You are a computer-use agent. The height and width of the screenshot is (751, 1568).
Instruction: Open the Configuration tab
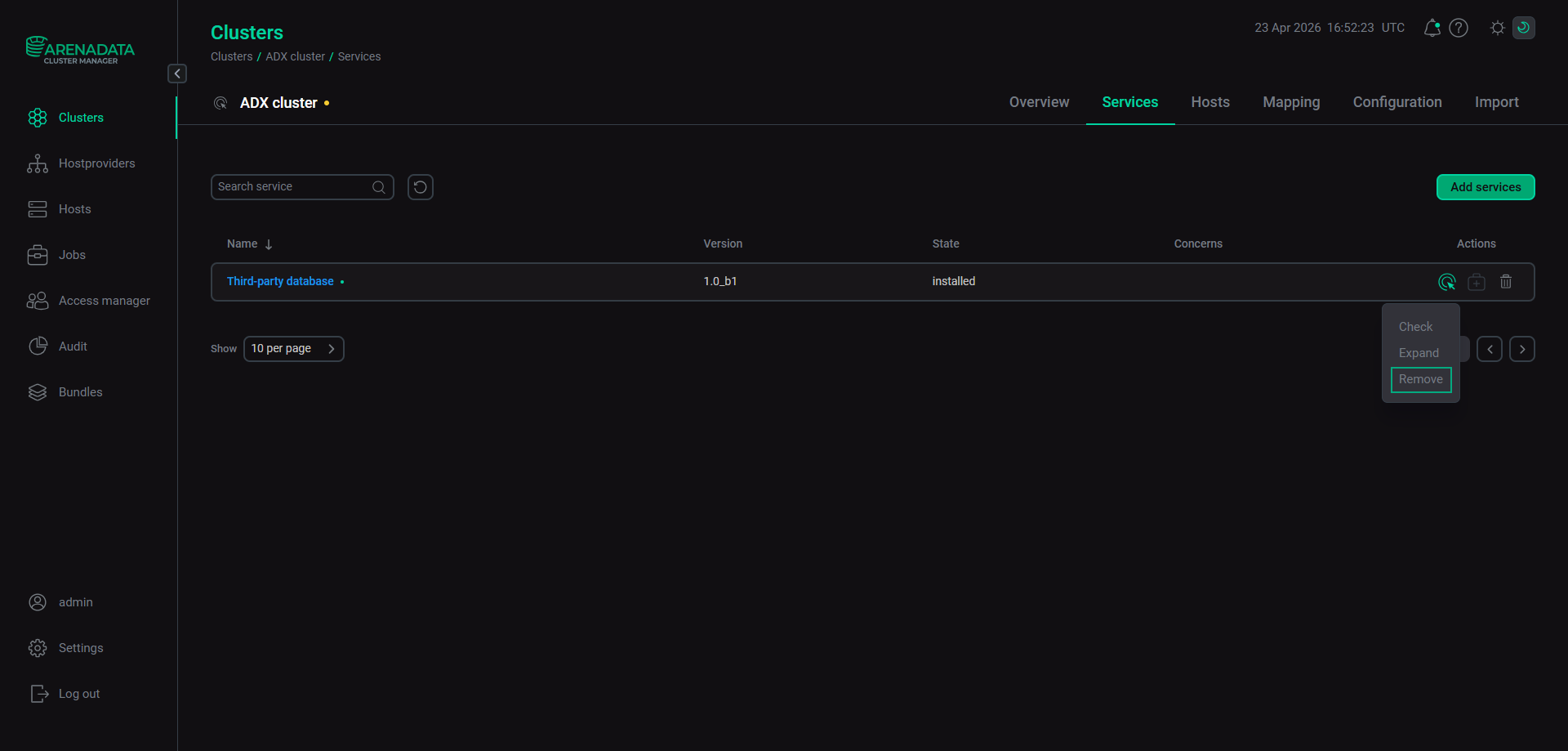(1397, 102)
